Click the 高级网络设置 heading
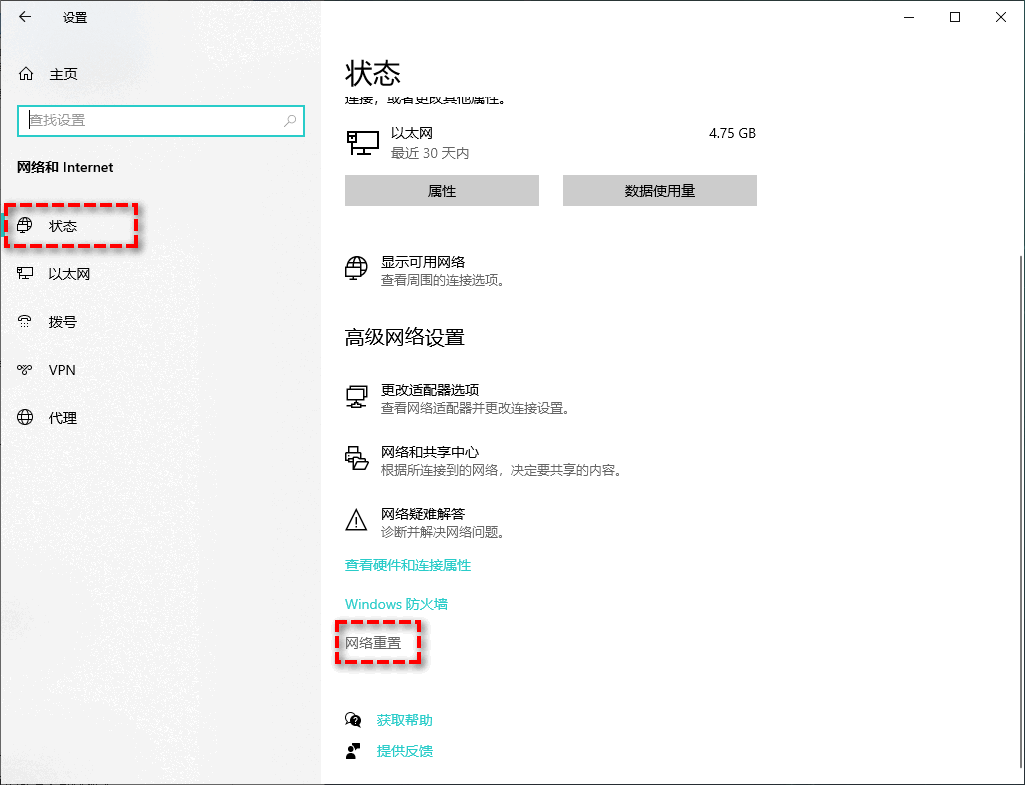Image resolution: width=1025 pixels, height=785 pixels. (x=405, y=337)
